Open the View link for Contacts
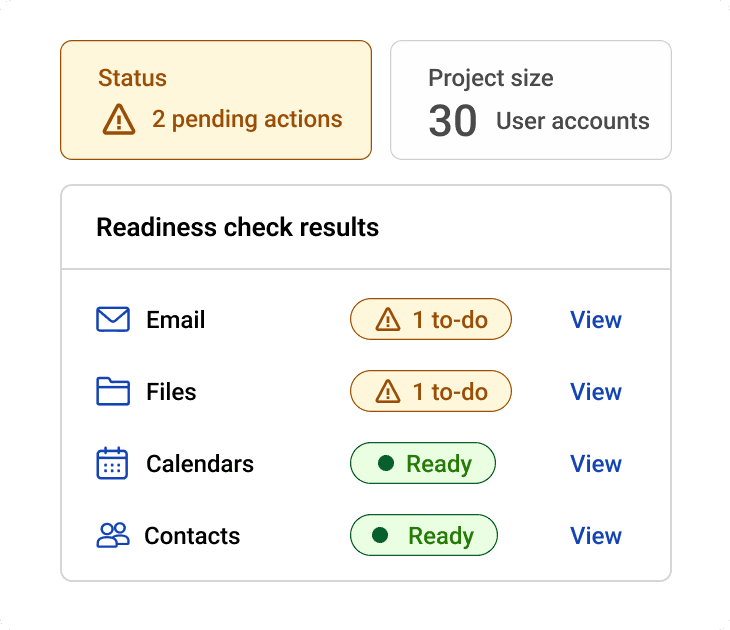The width and height of the screenshot is (730, 630). coord(596,535)
